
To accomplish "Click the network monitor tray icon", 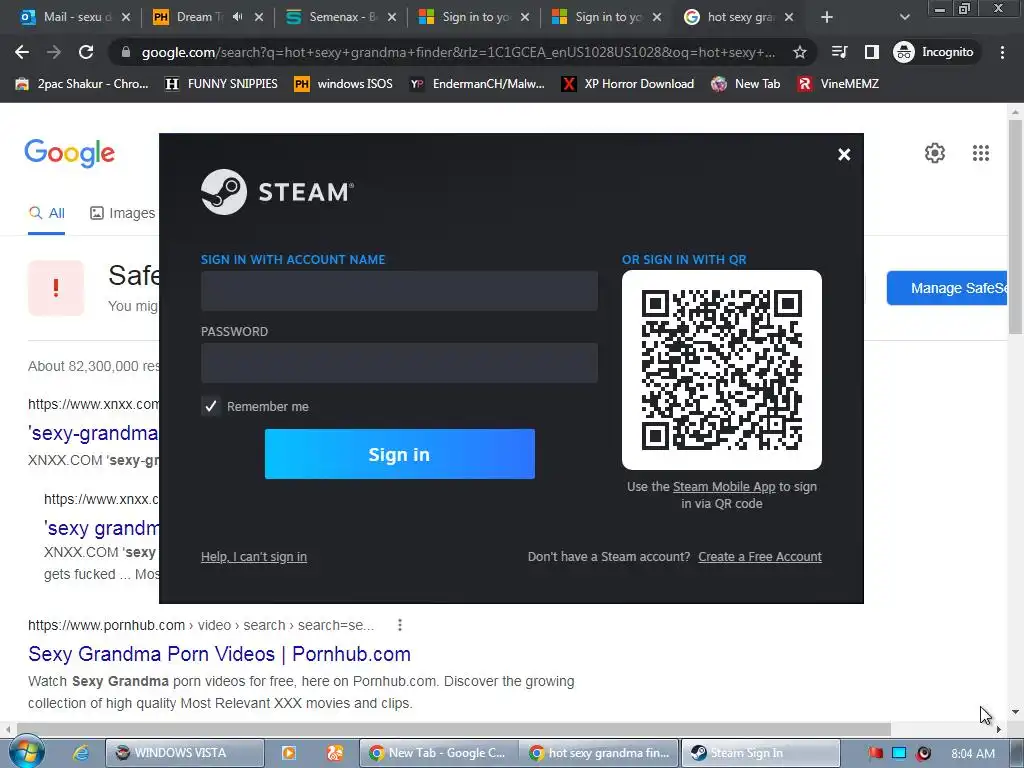I will click(x=899, y=753).
